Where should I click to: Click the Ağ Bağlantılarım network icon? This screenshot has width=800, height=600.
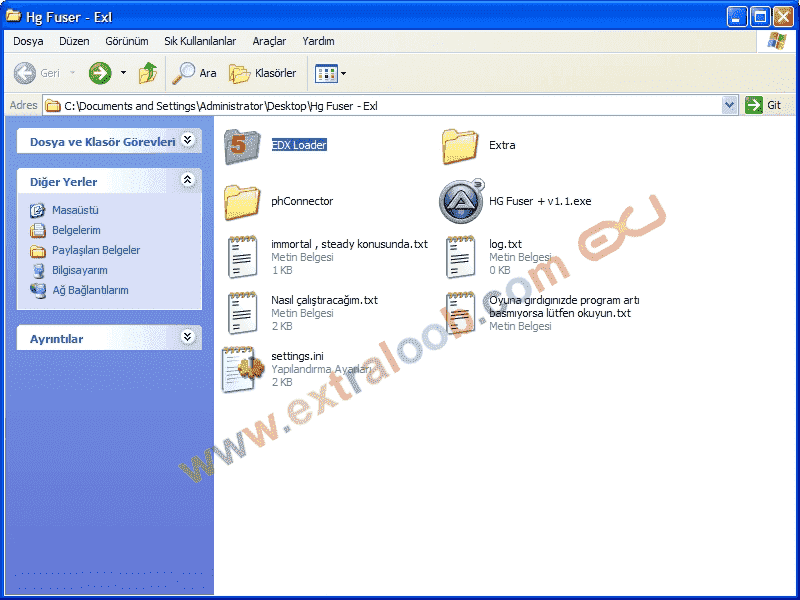click(37, 290)
